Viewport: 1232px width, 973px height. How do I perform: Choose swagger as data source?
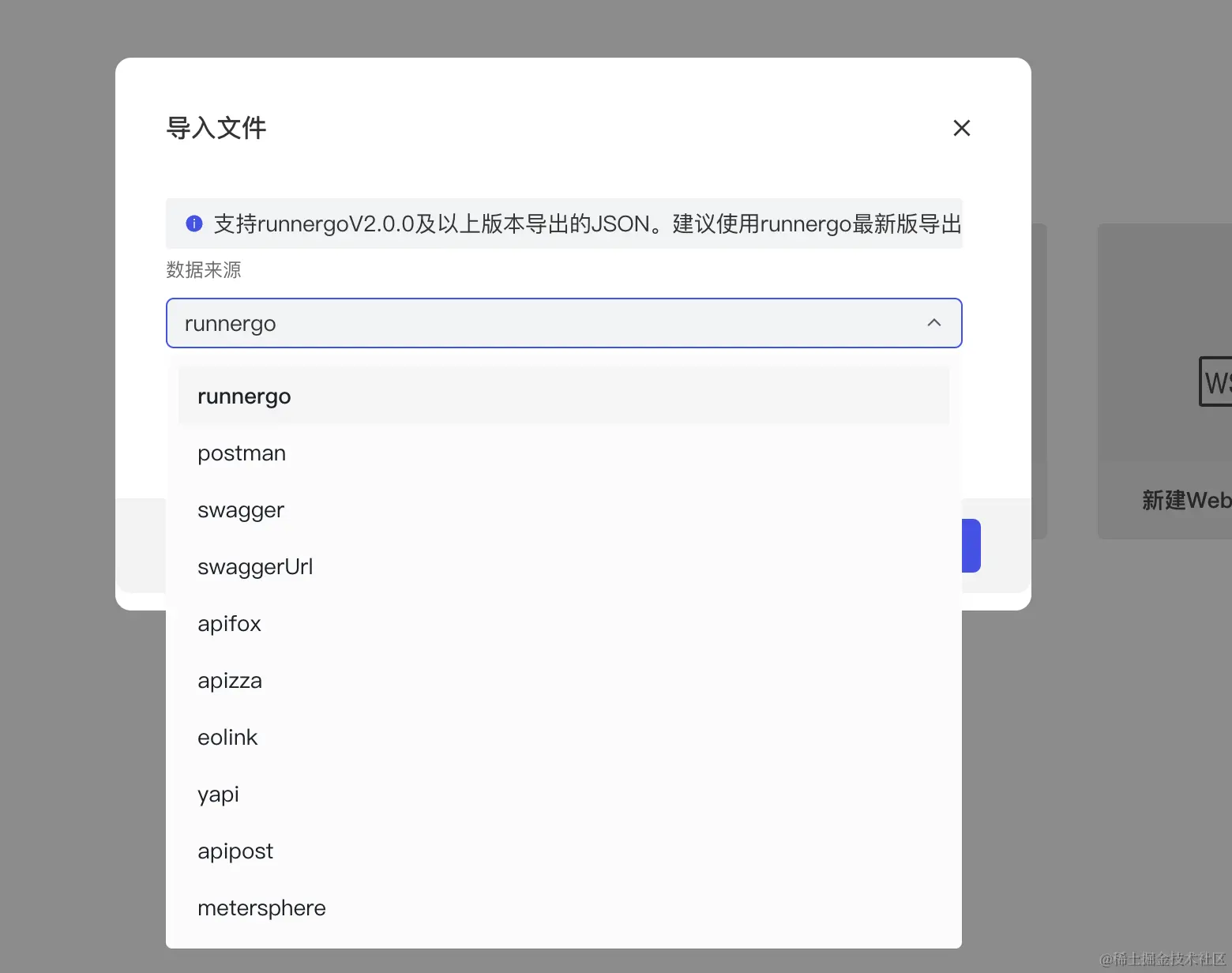[x=564, y=510]
